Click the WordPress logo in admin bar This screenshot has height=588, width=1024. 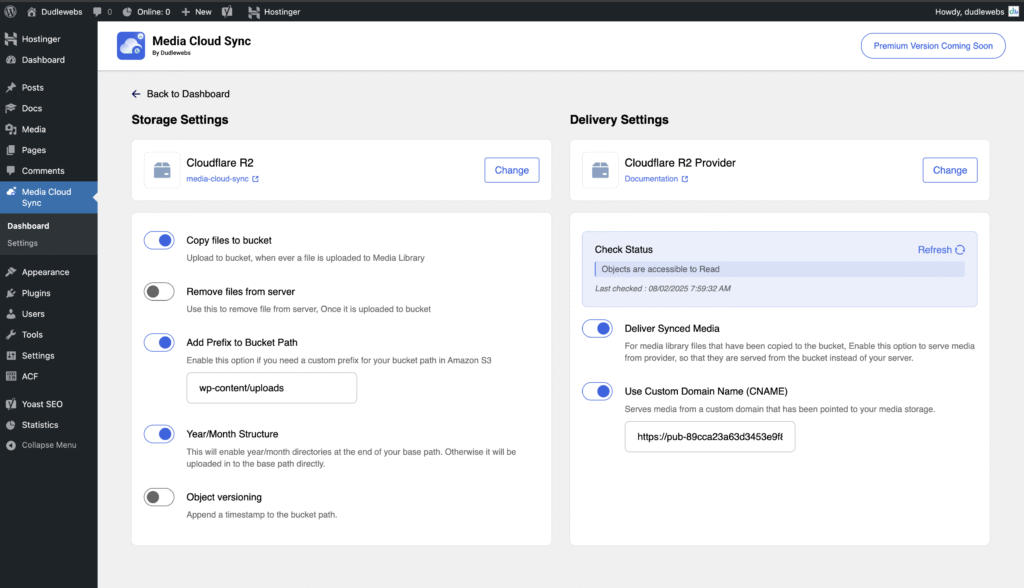pyautogui.click(x=11, y=12)
